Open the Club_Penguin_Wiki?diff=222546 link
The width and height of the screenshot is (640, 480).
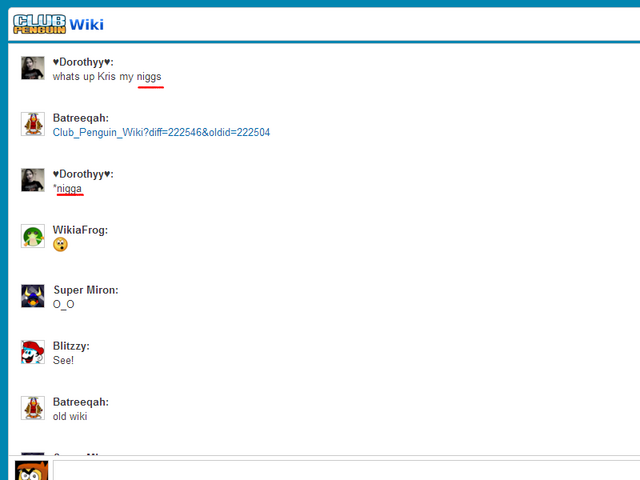(161, 132)
